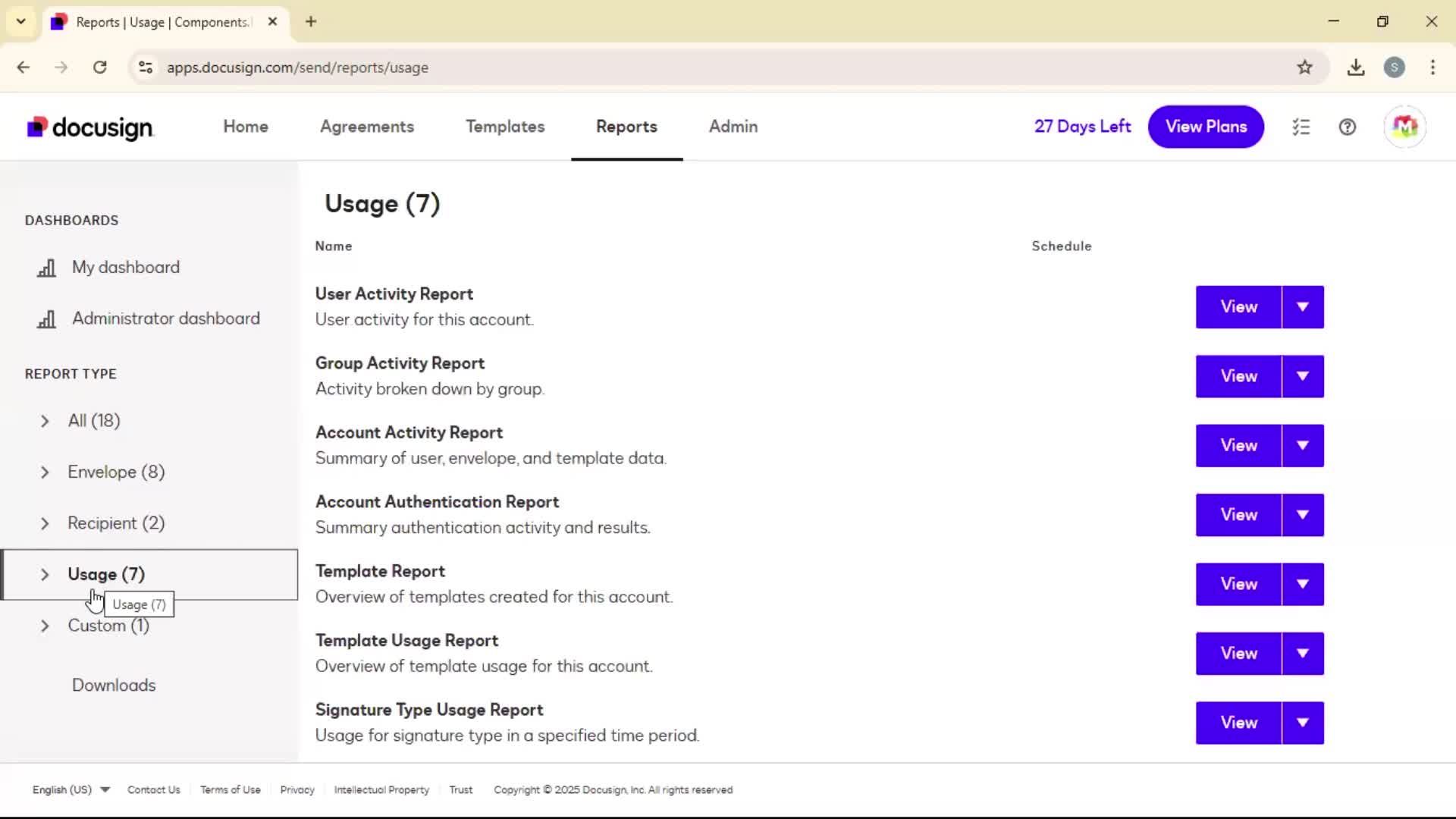This screenshot has height=819, width=1456.
Task: Click the 27 Days Left link
Action: point(1082,127)
